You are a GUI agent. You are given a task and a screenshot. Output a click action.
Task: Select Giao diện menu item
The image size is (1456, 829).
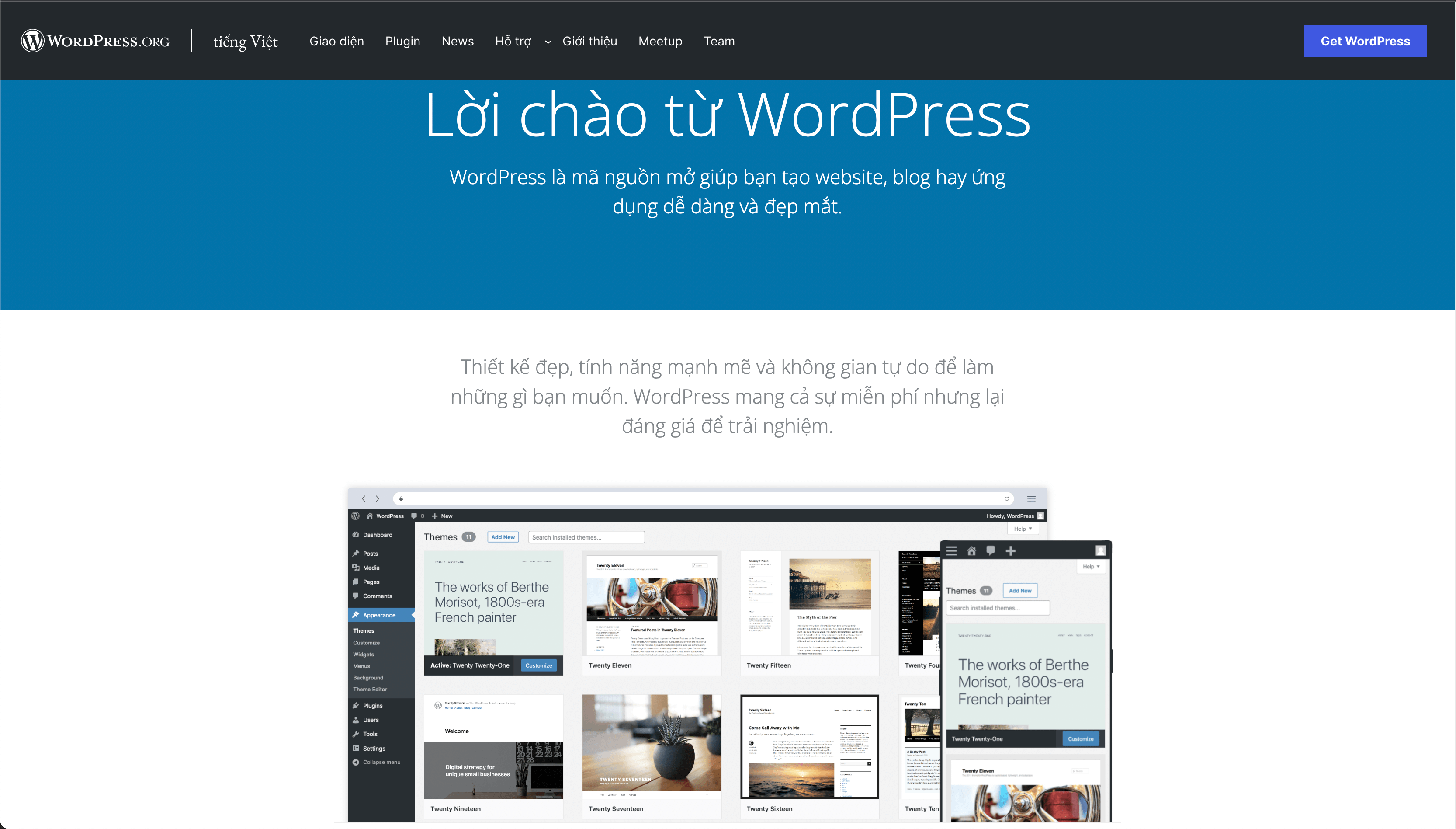336,41
